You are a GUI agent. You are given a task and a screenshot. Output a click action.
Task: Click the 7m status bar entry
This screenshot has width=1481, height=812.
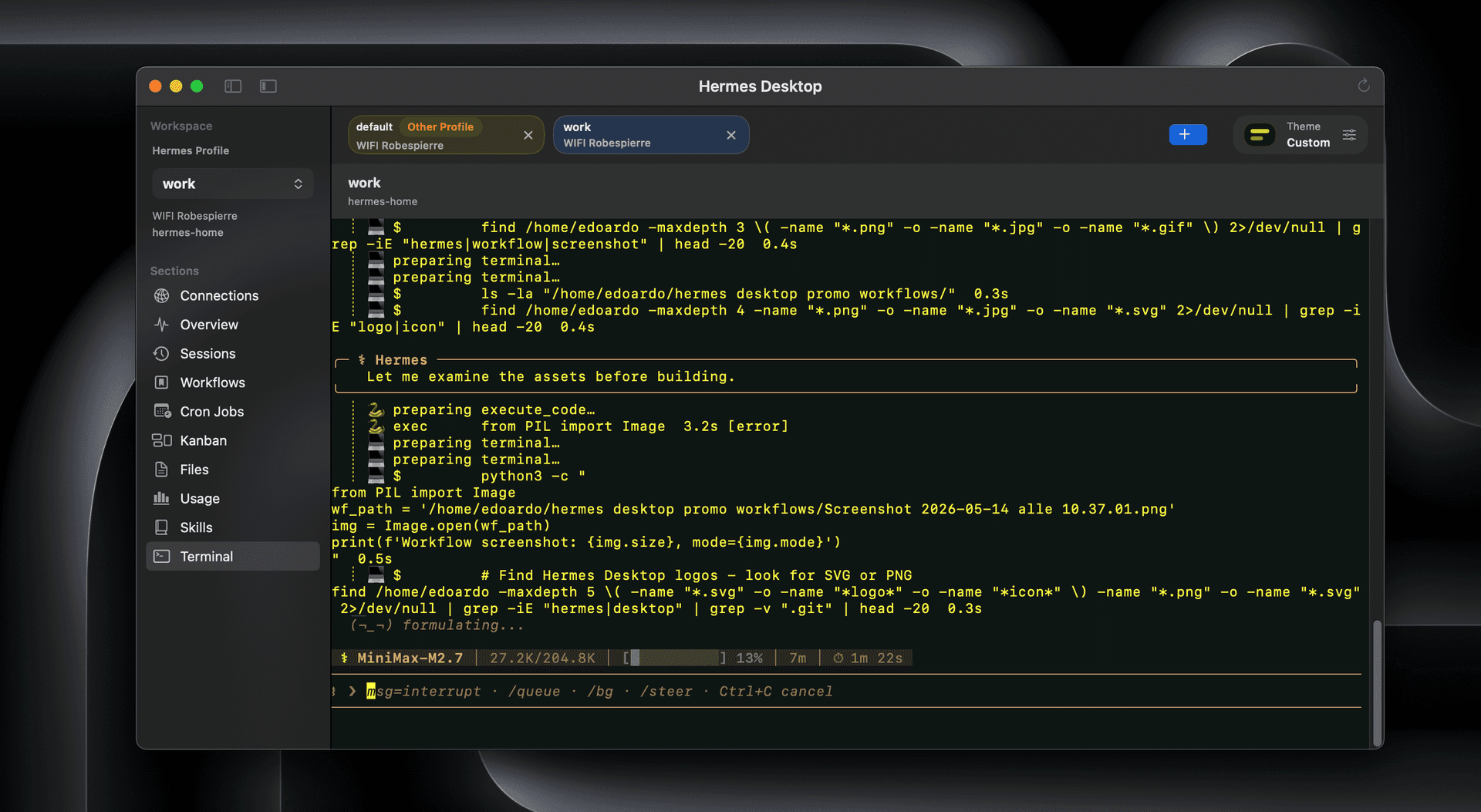point(798,658)
